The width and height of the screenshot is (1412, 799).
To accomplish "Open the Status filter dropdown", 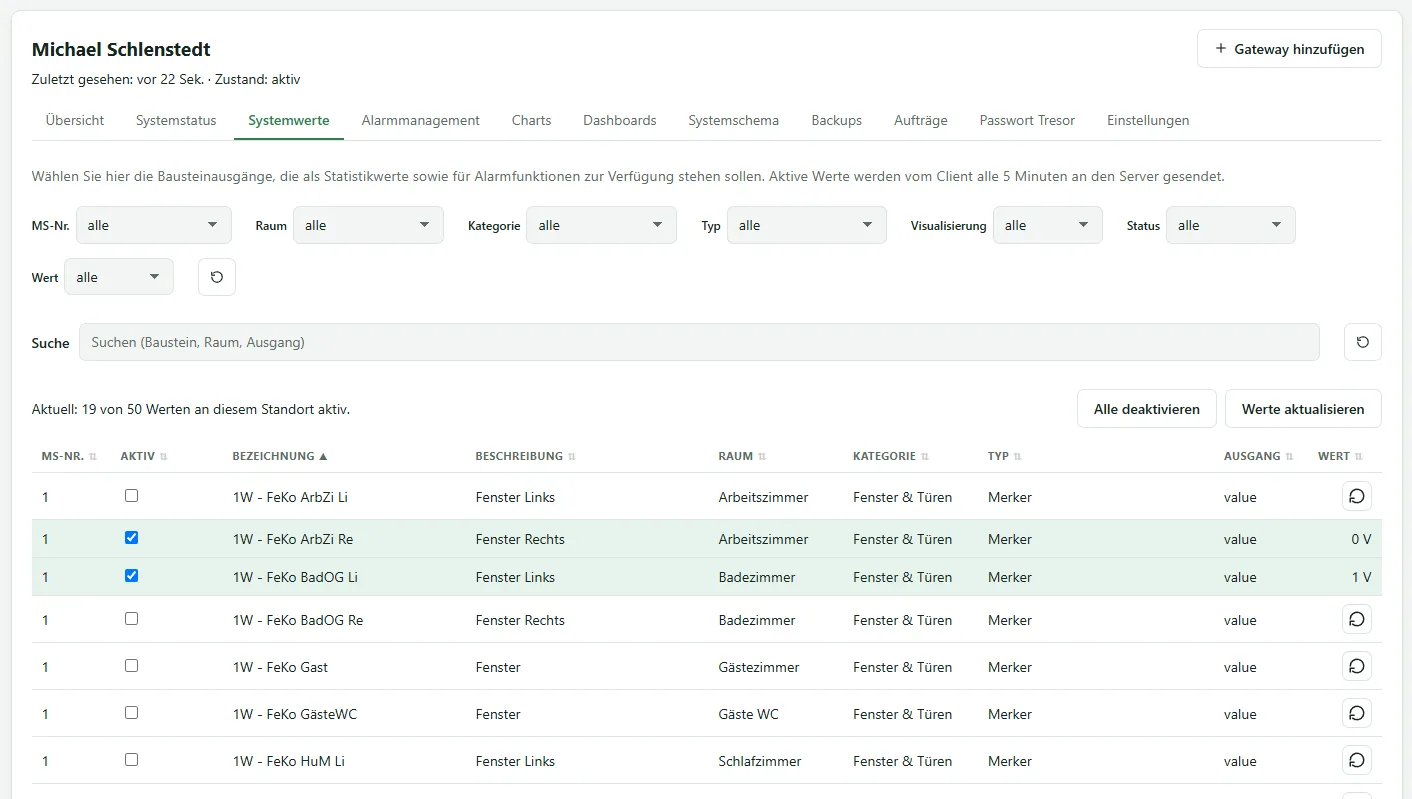I will [x=1230, y=225].
